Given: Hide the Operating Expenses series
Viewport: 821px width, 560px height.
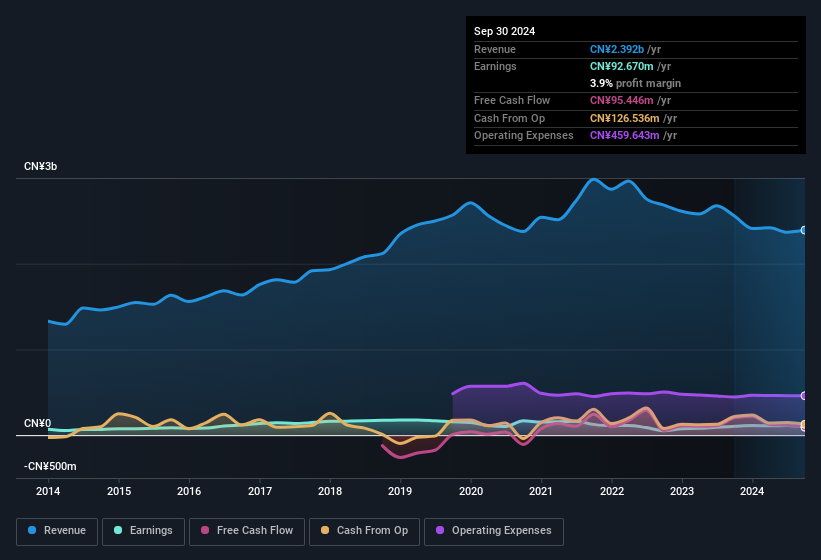Looking at the screenshot, I should (494, 531).
